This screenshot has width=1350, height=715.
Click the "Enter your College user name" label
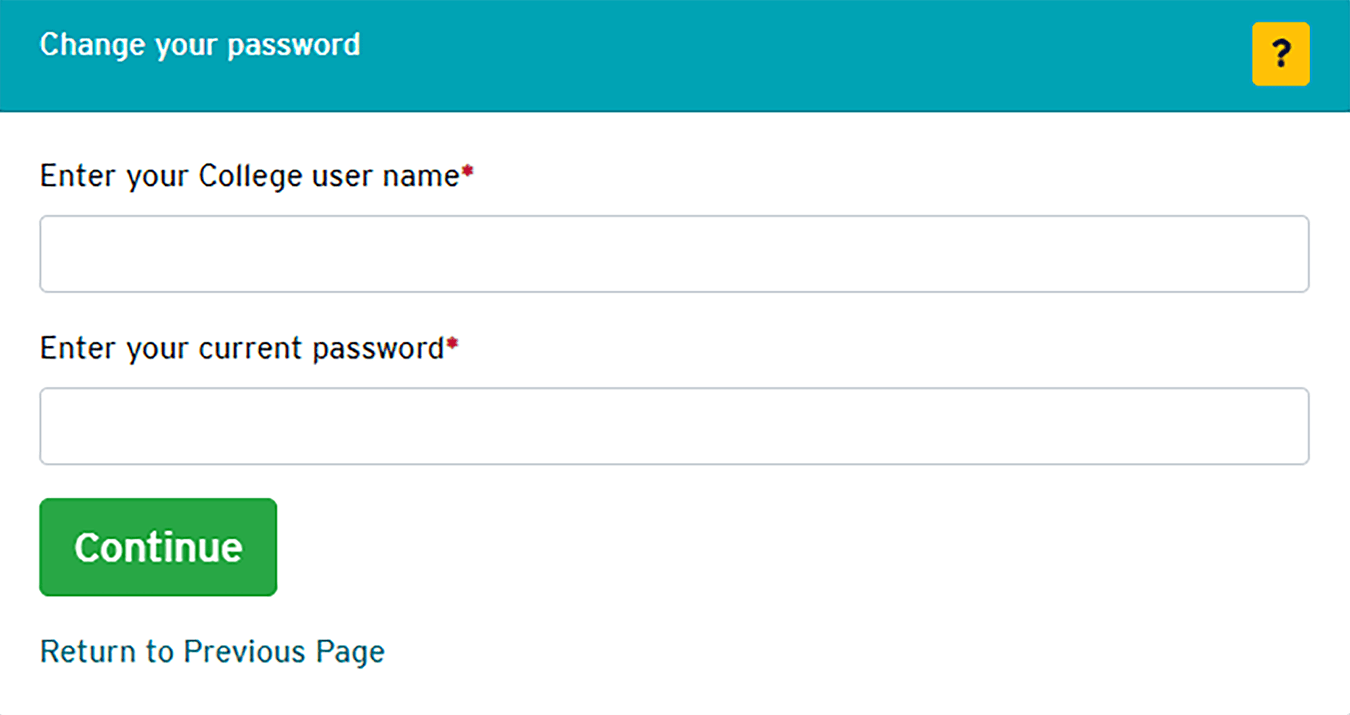tap(249, 176)
